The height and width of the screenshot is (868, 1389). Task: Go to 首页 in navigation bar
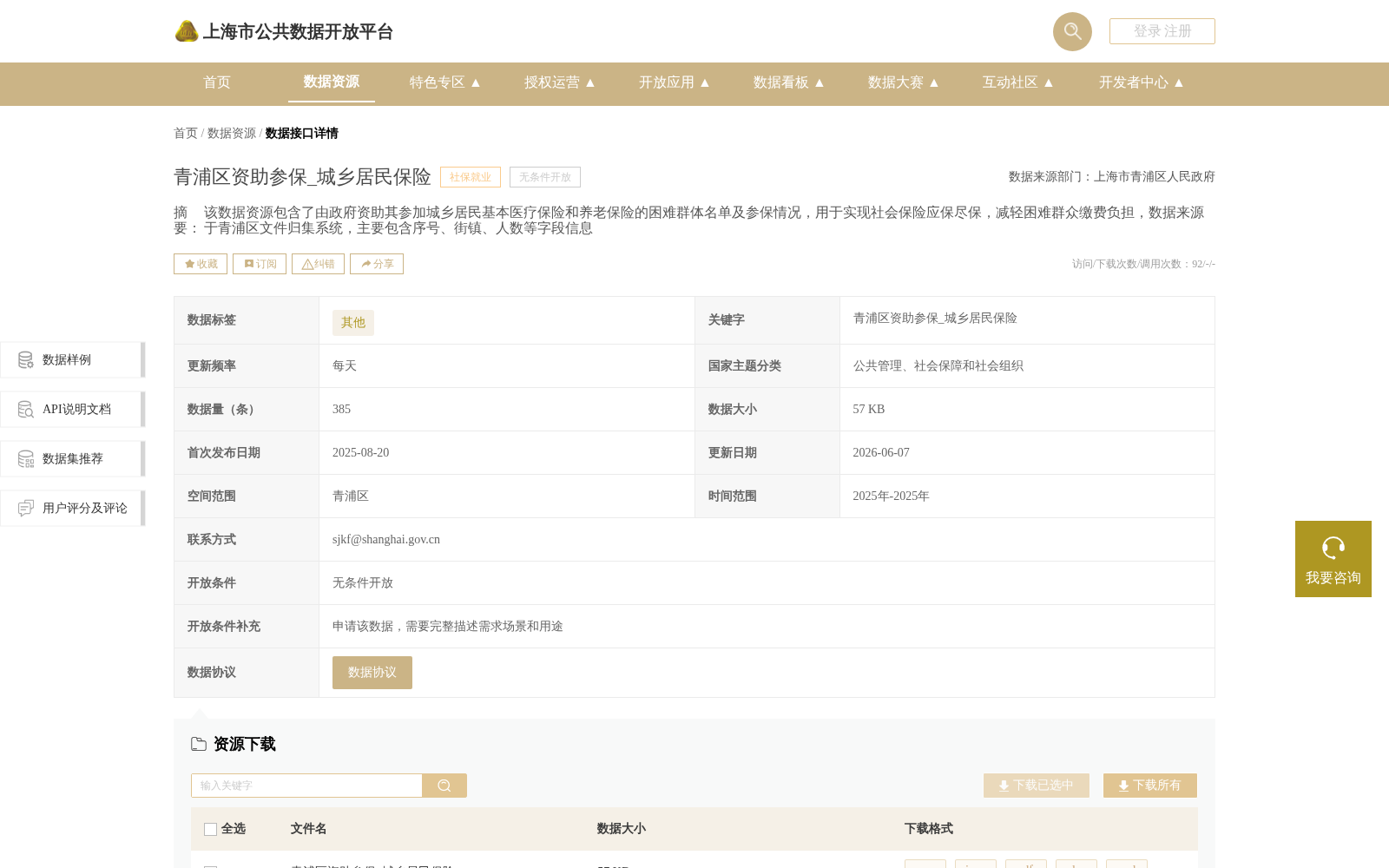[217, 82]
